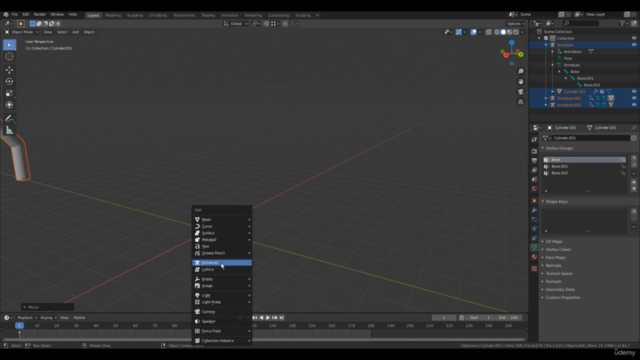Toggle X-ray display in viewport header
This screenshot has width=640, height=360.
[488, 32]
